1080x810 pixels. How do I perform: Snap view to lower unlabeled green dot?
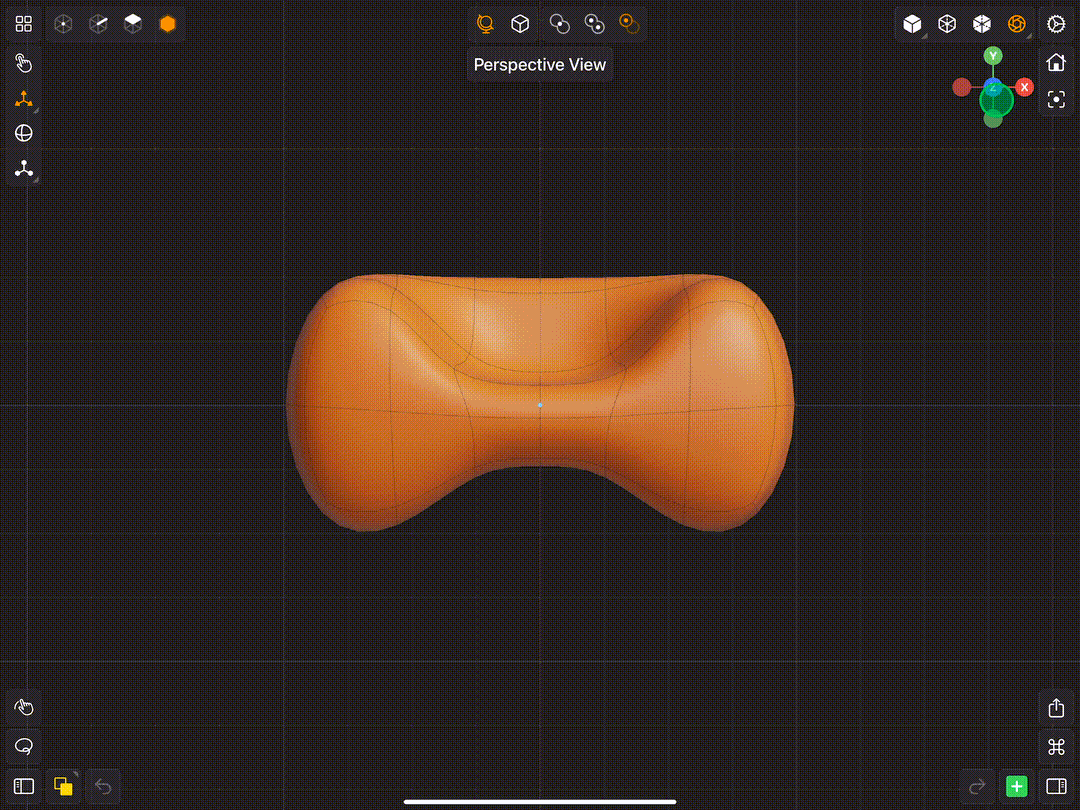(993, 119)
